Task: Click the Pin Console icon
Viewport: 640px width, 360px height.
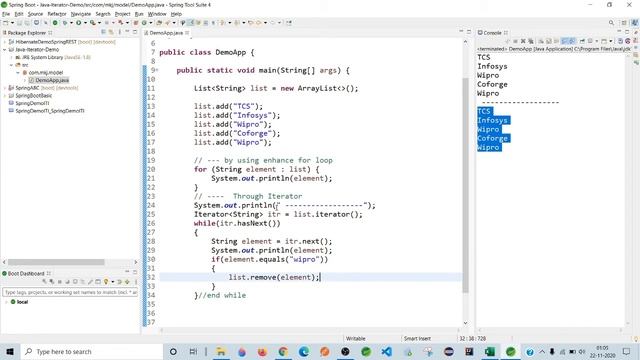Action: tap(582, 41)
